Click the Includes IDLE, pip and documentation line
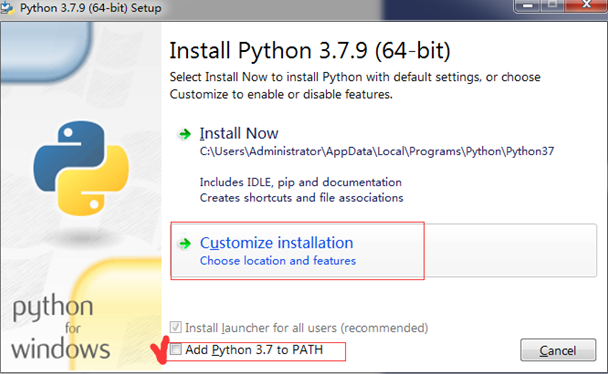 [301, 182]
